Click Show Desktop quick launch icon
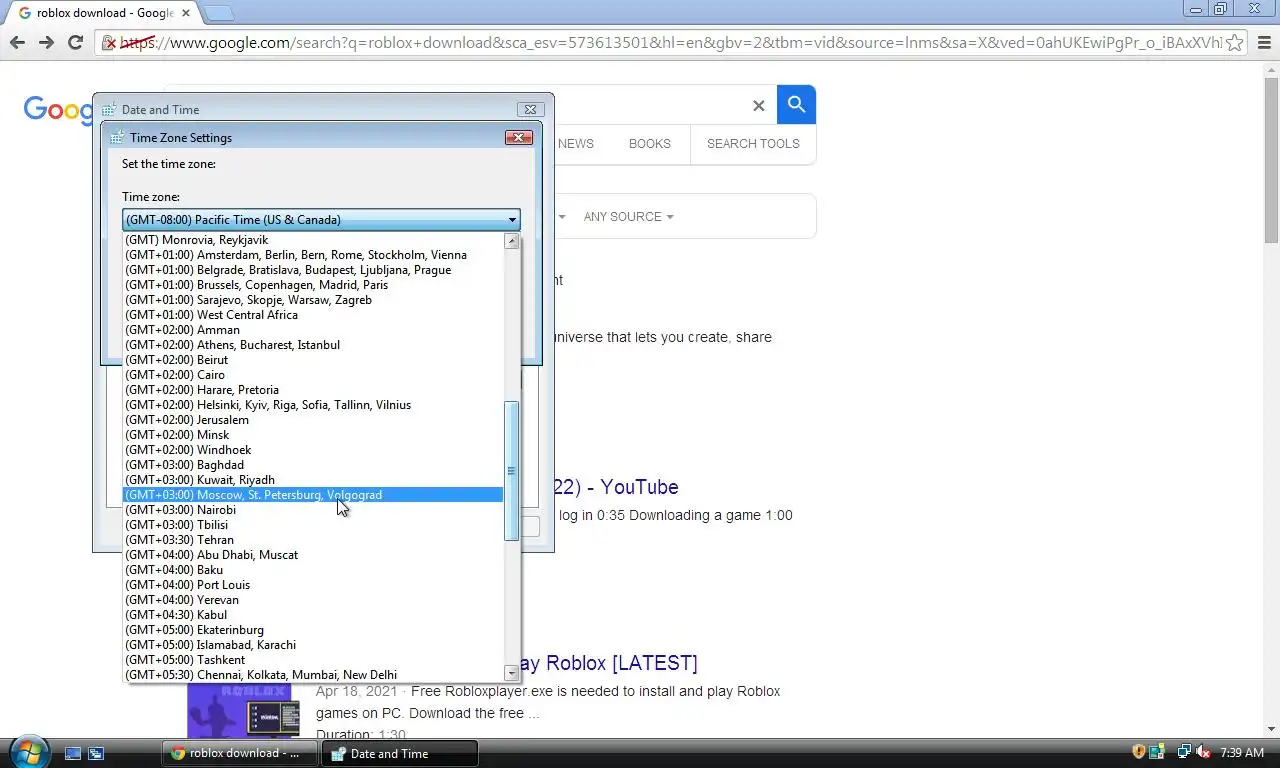This screenshot has width=1280, height=768. 72,753
